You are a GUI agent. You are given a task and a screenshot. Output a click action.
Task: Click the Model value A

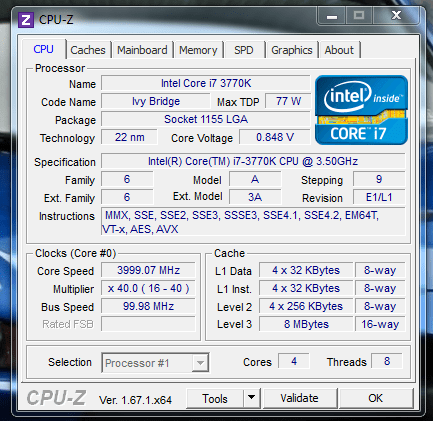click(x=255, y=179)
